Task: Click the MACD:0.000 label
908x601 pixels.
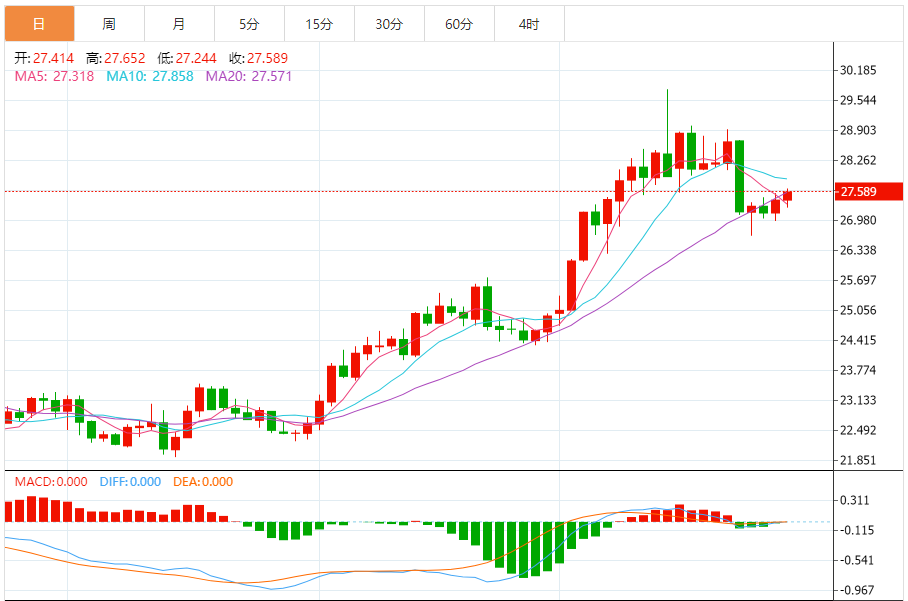Action: click(x=51, y=482)
